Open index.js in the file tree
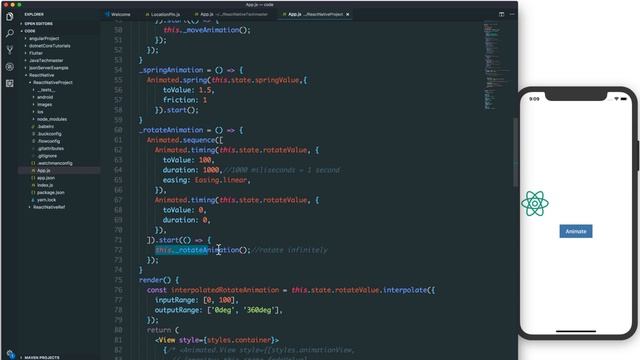Viewport: 640px width, 360px height. tap(45, 185)
